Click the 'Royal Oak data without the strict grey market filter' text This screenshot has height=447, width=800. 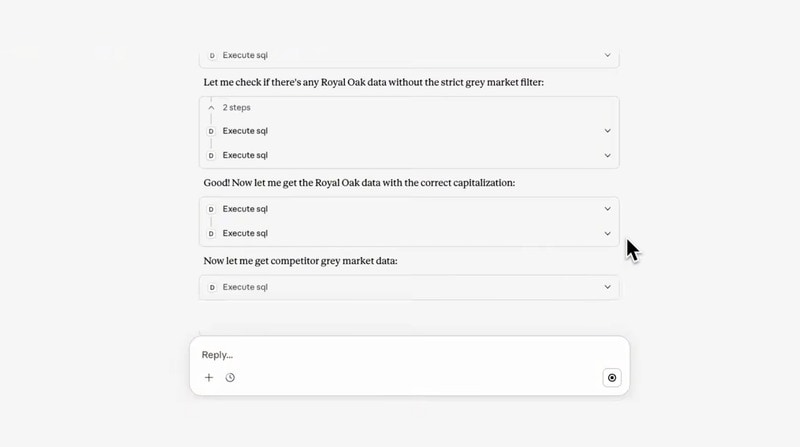click(420, 82)
